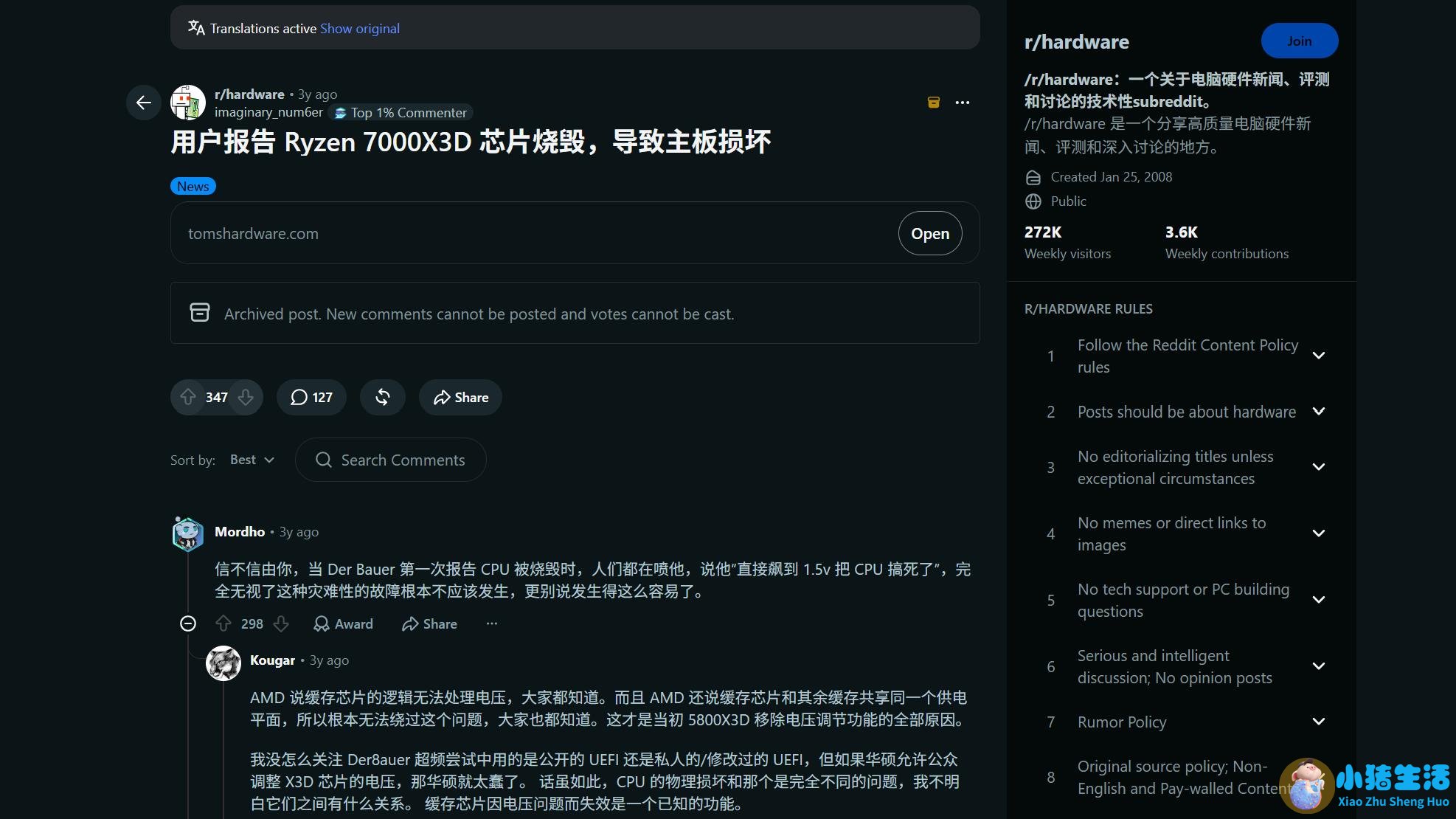Screen dimensions: 1456x819
Task: Click the yellow archived post icon
Action: 934,103
